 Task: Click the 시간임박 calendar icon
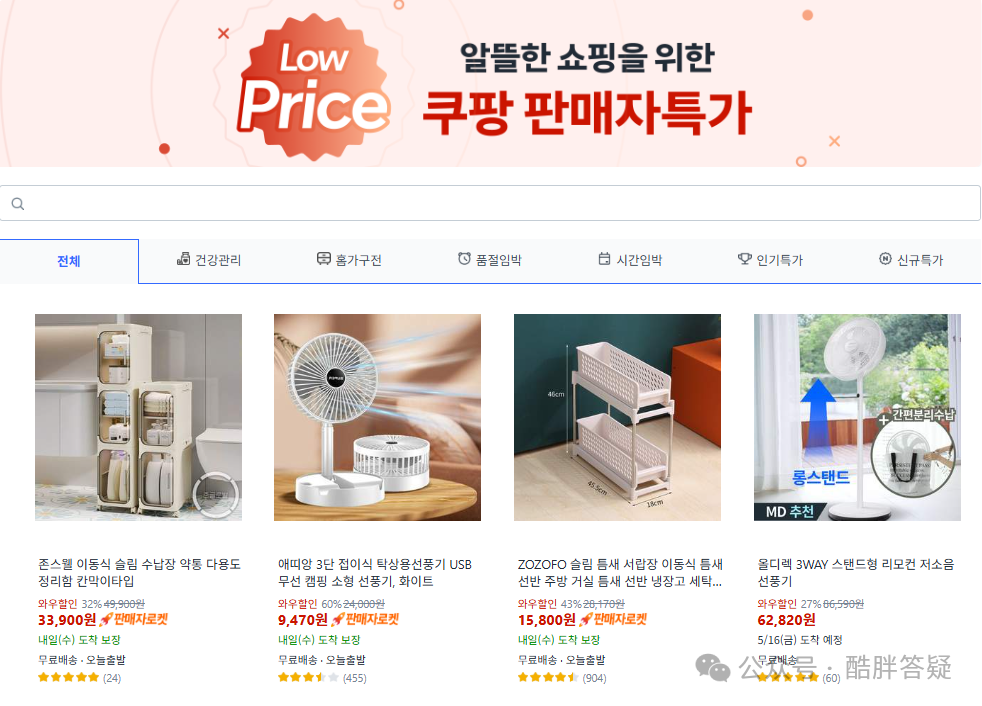tap(604, 259)
